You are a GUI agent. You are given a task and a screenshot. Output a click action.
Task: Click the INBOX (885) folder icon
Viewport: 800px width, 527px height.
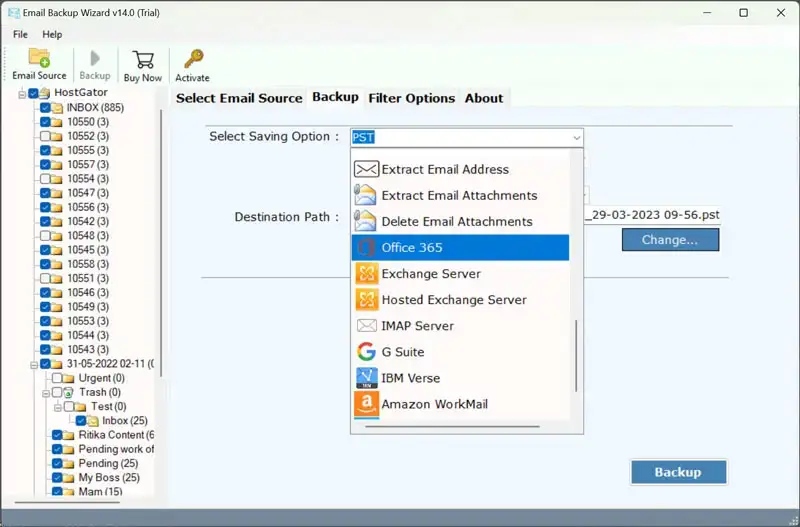[57, 108]
